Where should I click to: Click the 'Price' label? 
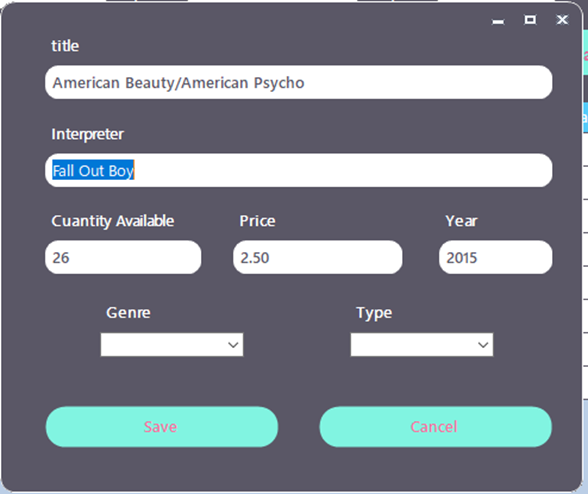pos(257,221)
